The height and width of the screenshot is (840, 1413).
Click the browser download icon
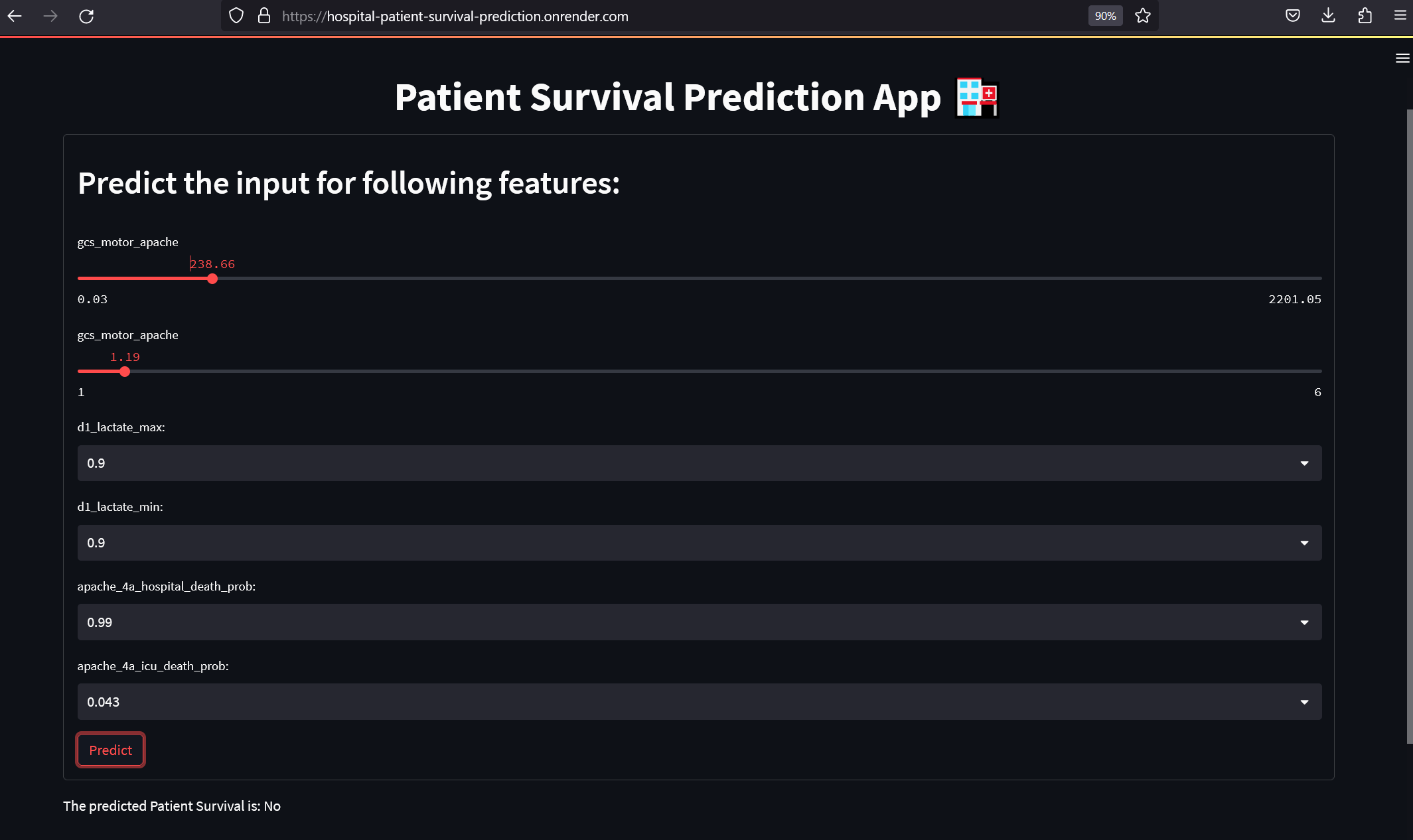coord(1328,16)
